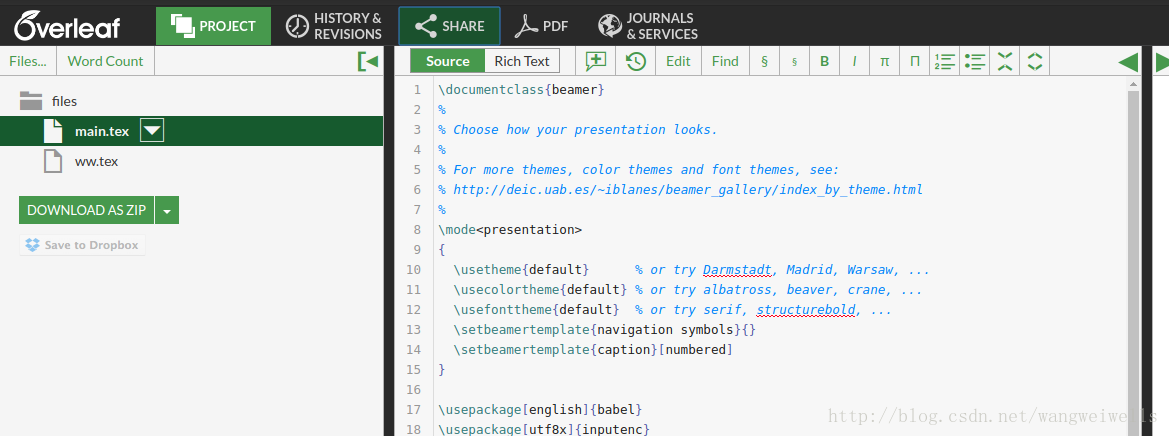Toggle bold formatting
The width and height of the screenshot is (1169, 436).
coord(825,61)
